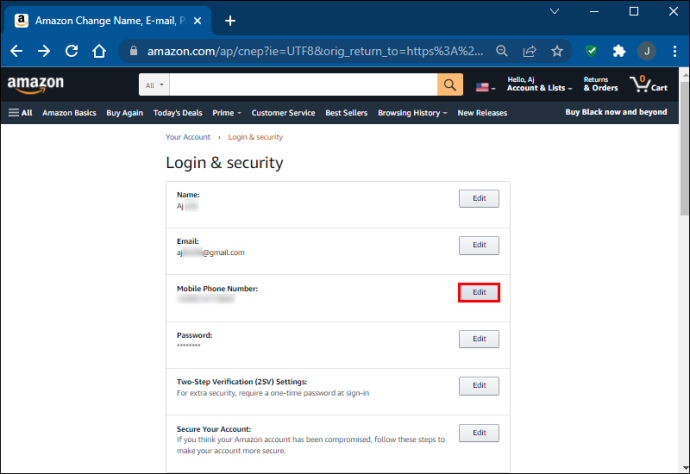
Task: Submit search with the orange magnifier button
Action: (450, 85)
